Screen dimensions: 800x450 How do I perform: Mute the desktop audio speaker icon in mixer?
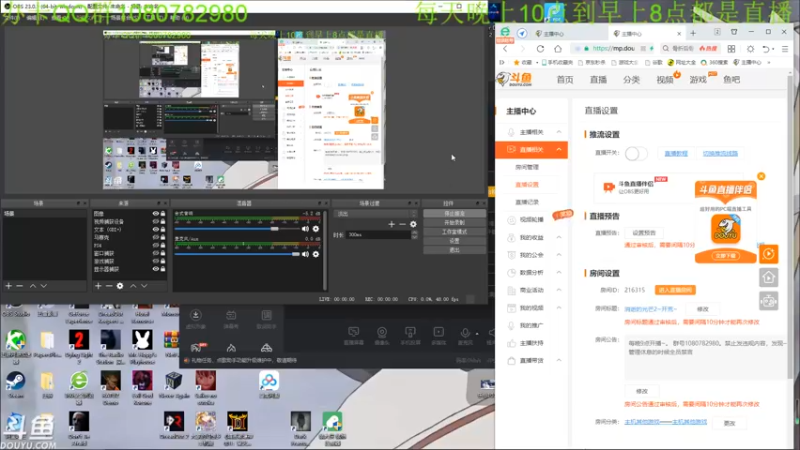click(x=305, y=229)
